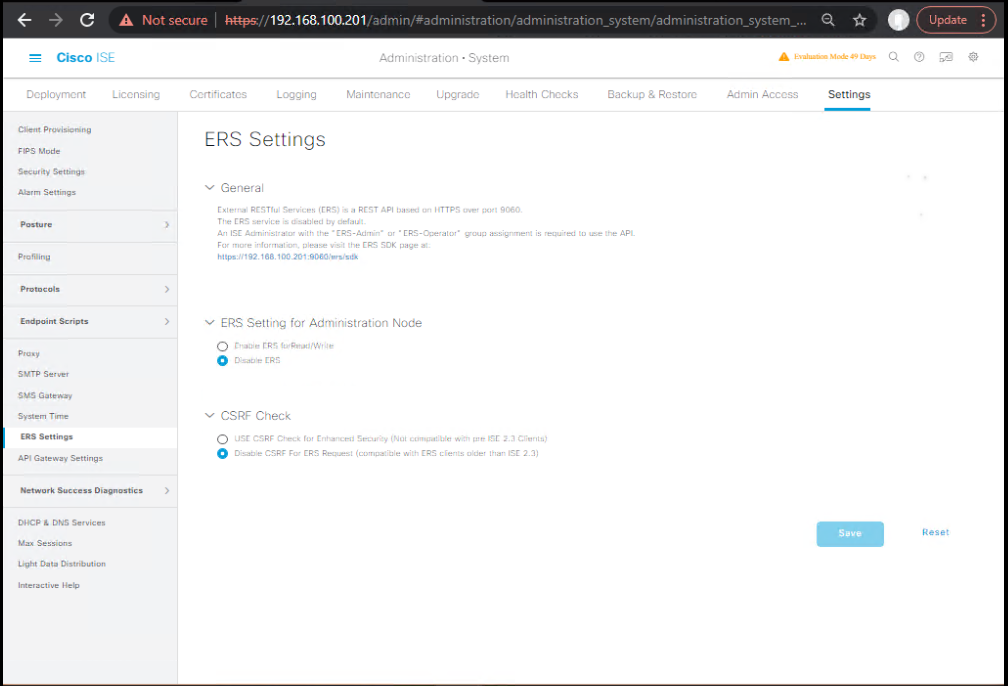Click the browser forward arrow
Viewport: 1008px width, 686px height.
[56, 20]
